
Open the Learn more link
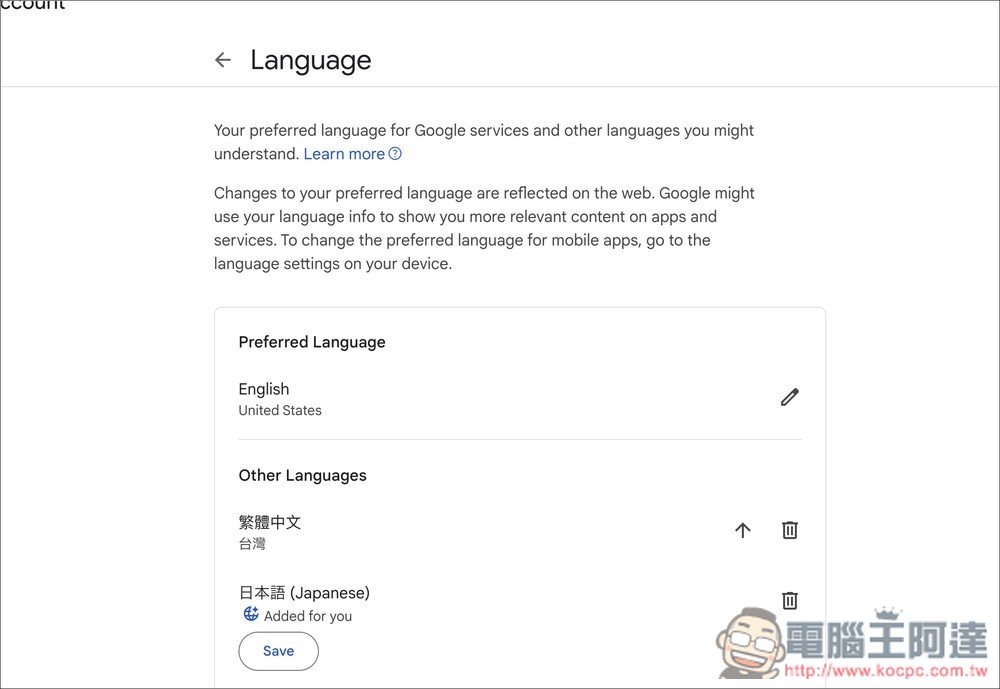tap(344, 154)
